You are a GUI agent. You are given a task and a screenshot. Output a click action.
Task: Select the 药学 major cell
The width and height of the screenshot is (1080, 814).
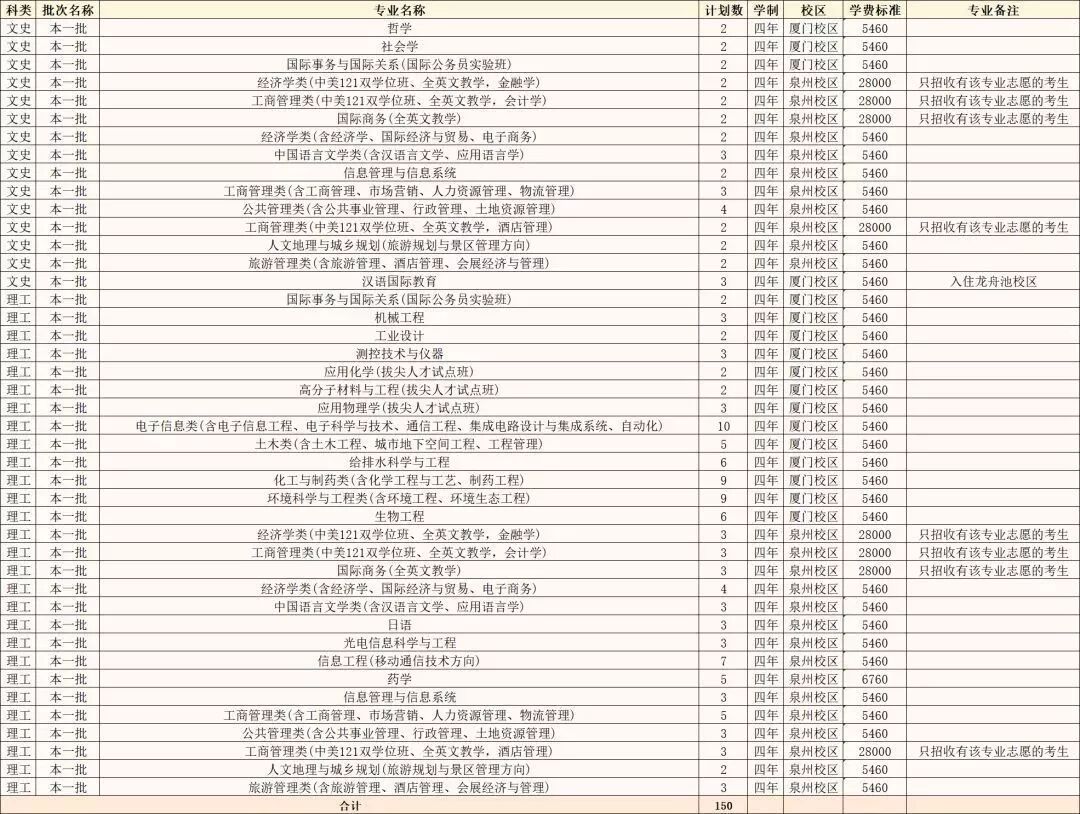(399, 679)
